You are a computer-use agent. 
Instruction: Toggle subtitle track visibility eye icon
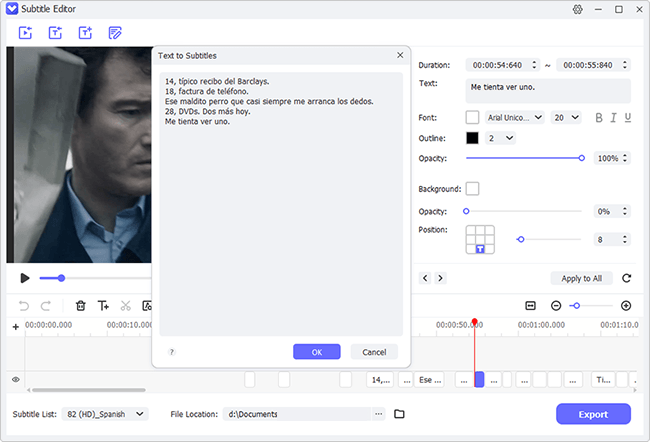pyautogui.click(x=16, y=379)
